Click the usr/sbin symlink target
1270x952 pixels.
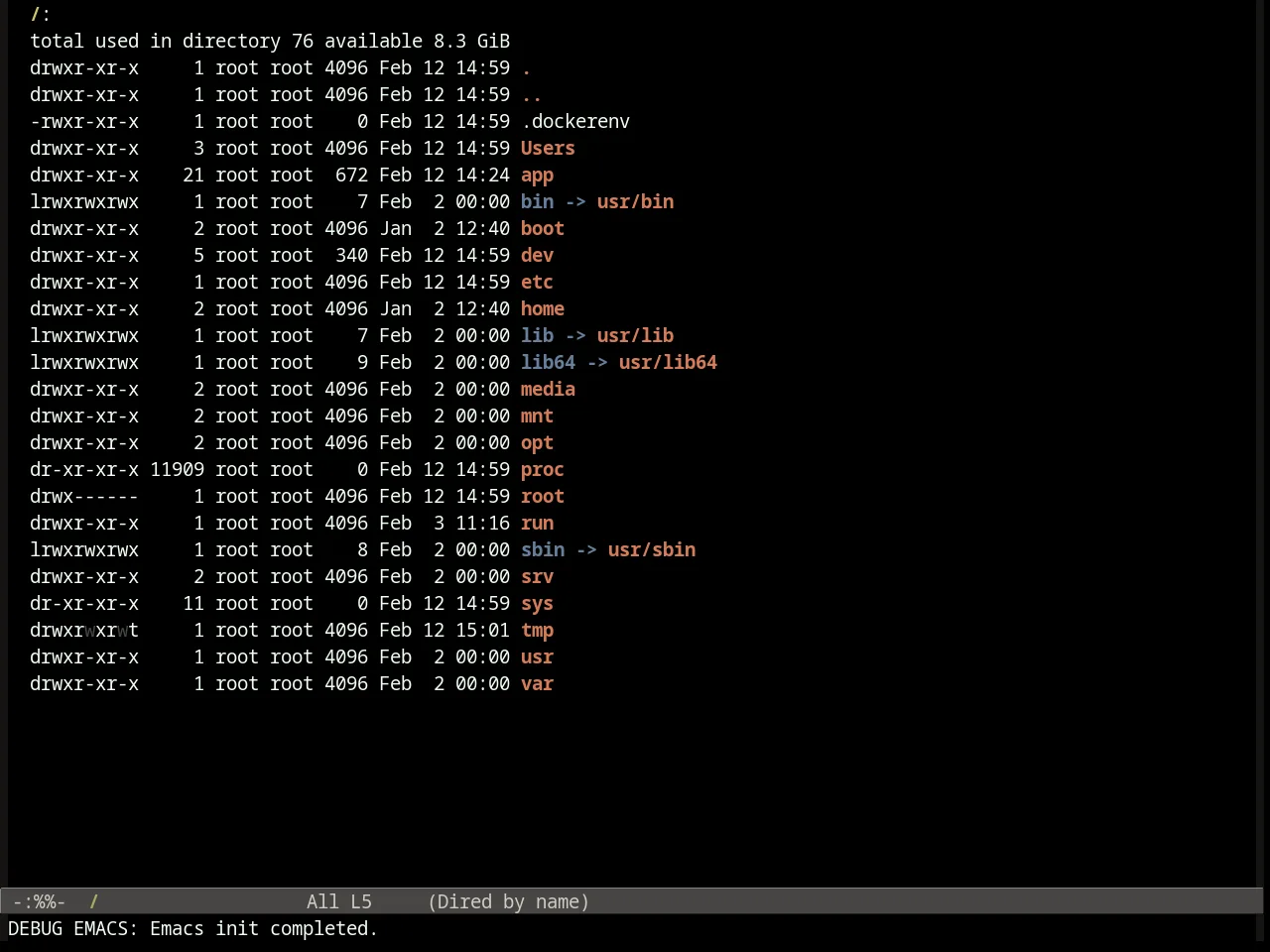(652, 550)
